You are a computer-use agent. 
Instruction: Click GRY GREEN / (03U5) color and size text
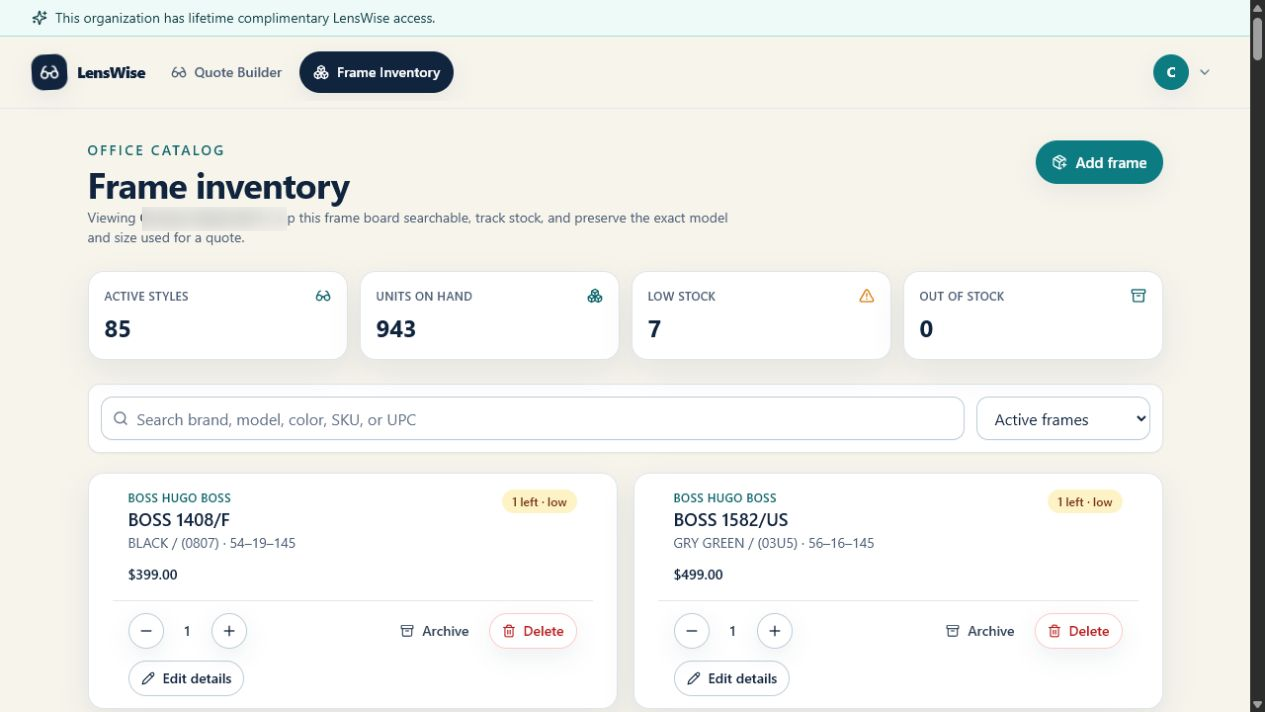click(x=774, y=543)
